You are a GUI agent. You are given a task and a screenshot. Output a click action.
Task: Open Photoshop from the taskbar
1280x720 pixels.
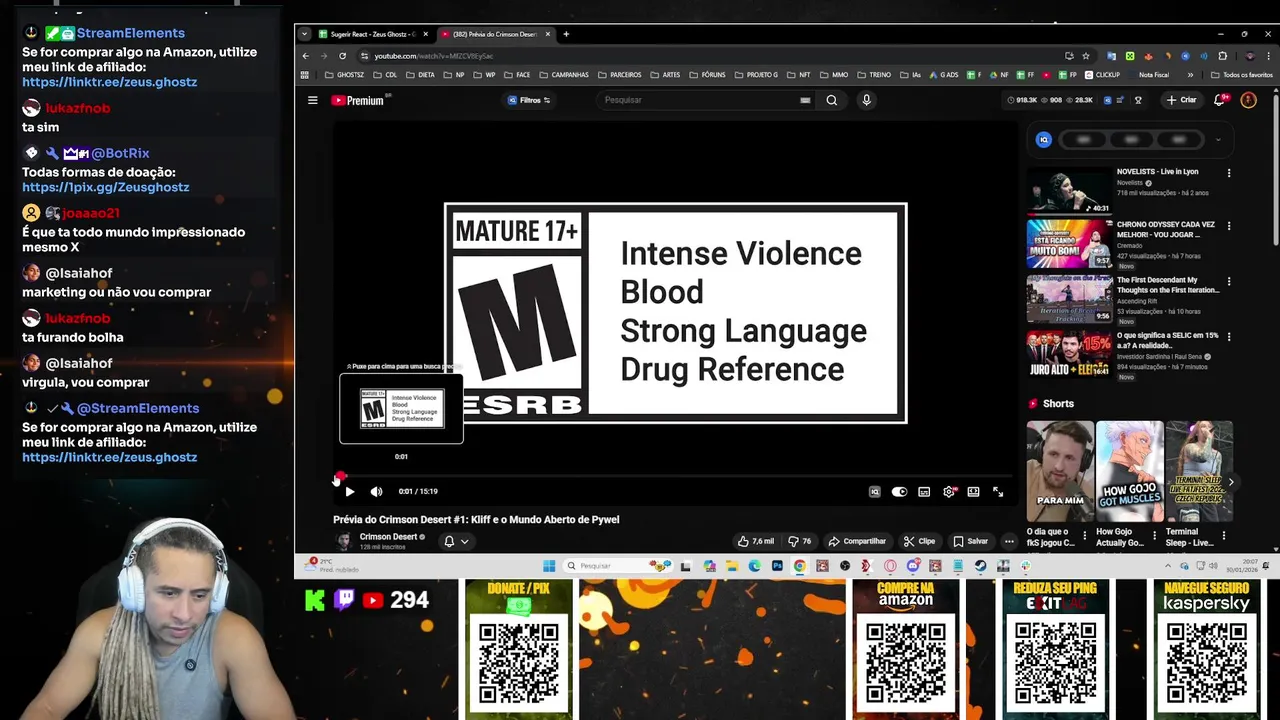777,566
